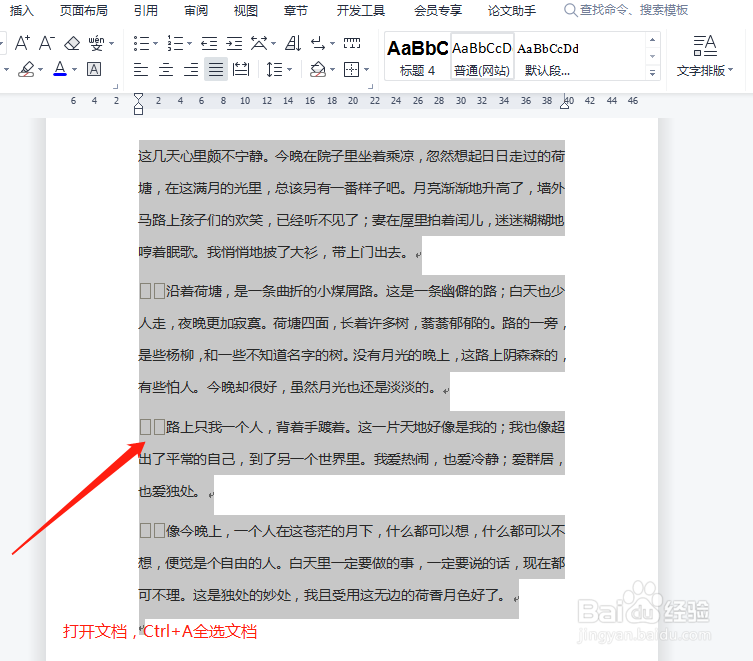Open 开发工具 tab
This screenshot has width=753, height=661.
(361, 10)
